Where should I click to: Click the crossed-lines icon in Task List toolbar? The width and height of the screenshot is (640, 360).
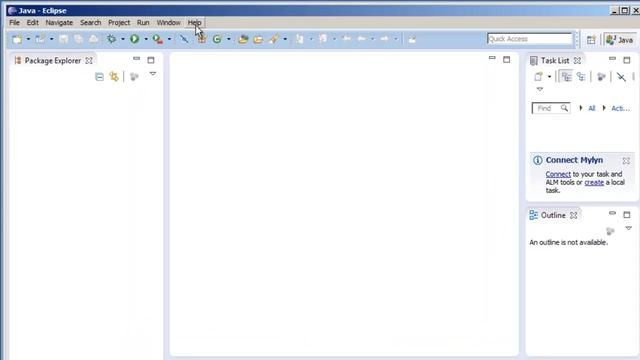pos(621,76)
